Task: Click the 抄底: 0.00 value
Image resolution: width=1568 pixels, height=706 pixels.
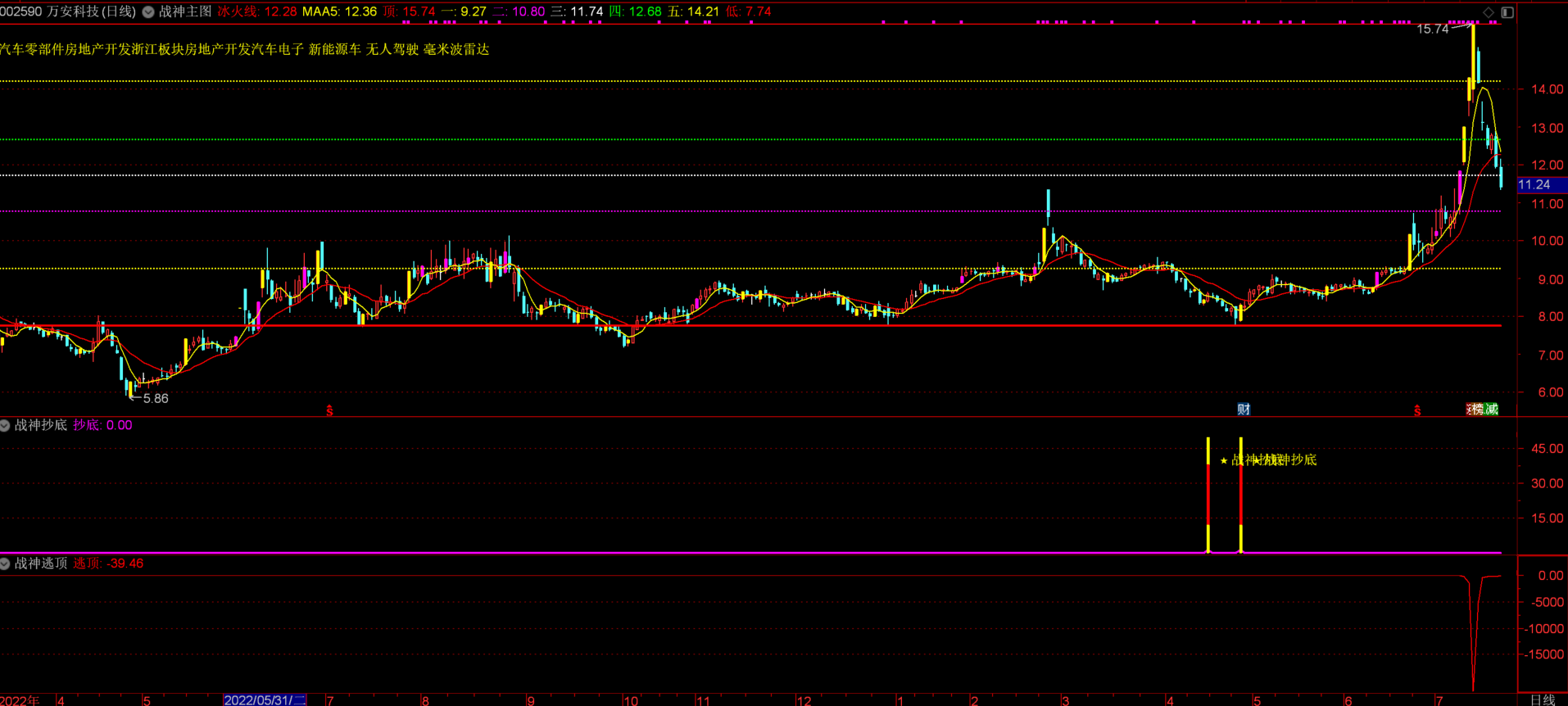Action: click(102, 425)
